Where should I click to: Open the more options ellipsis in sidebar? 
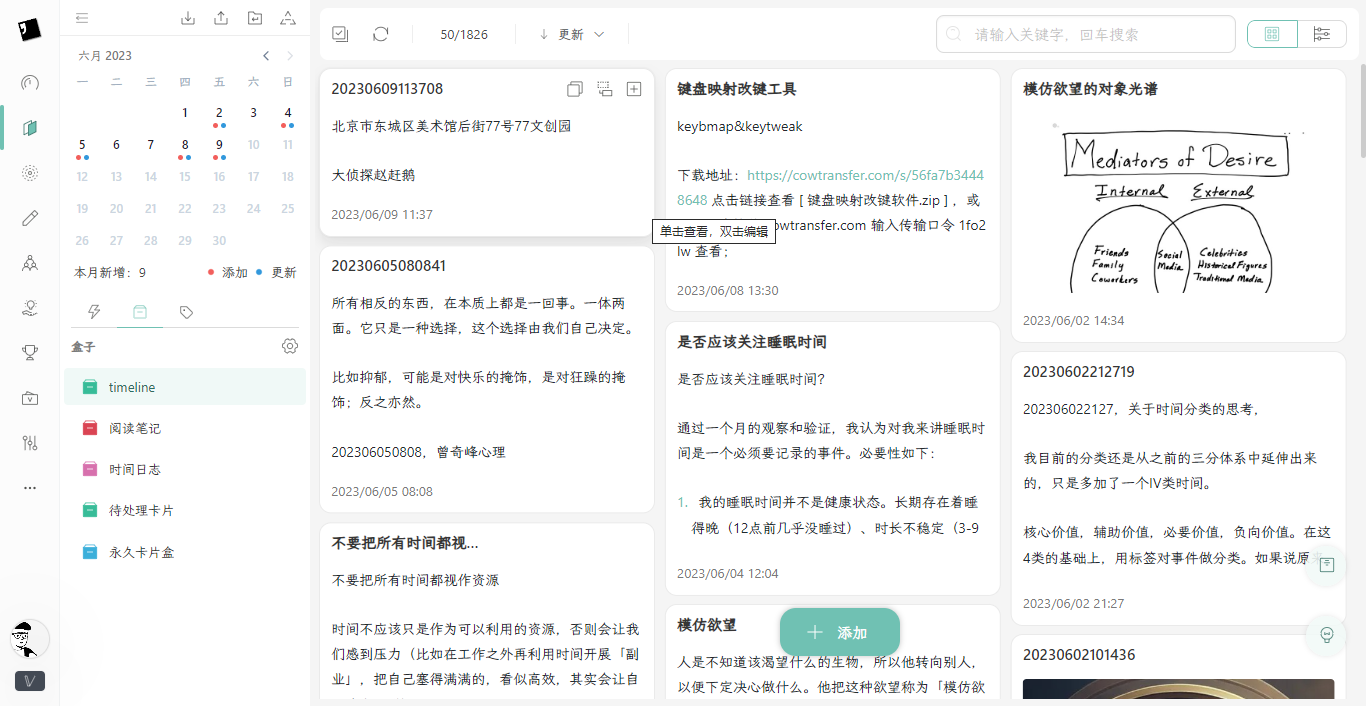coord(30,488)
